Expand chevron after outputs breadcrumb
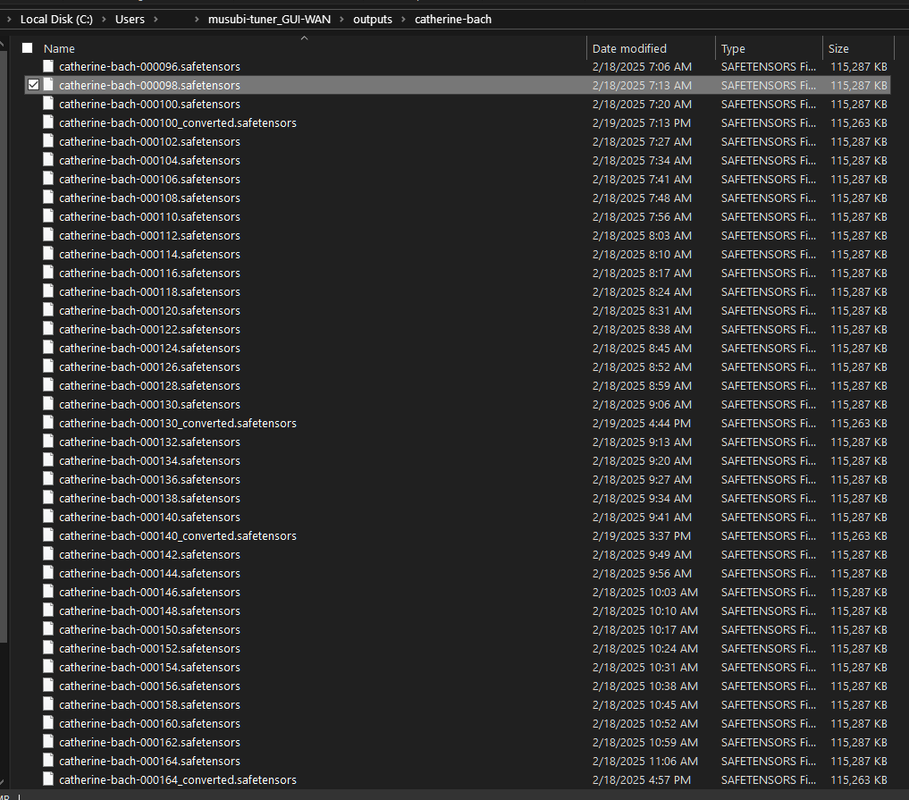Image resolution: width=909 pixels, height=800 pixels. [x=403, y=19]
